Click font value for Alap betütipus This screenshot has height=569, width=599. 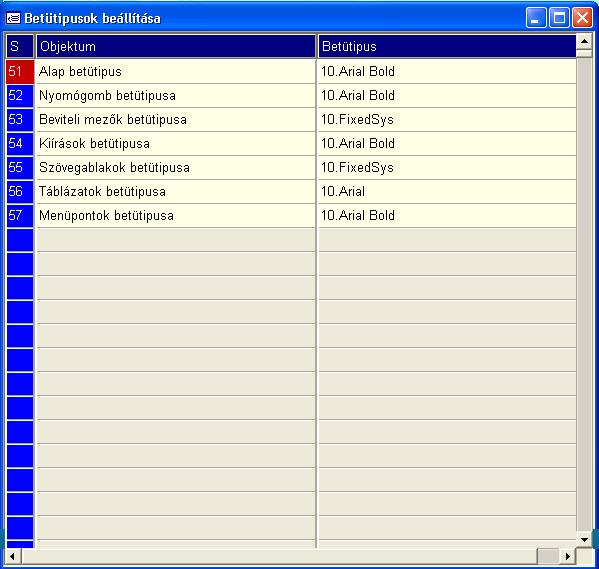[x=447, y=71]
